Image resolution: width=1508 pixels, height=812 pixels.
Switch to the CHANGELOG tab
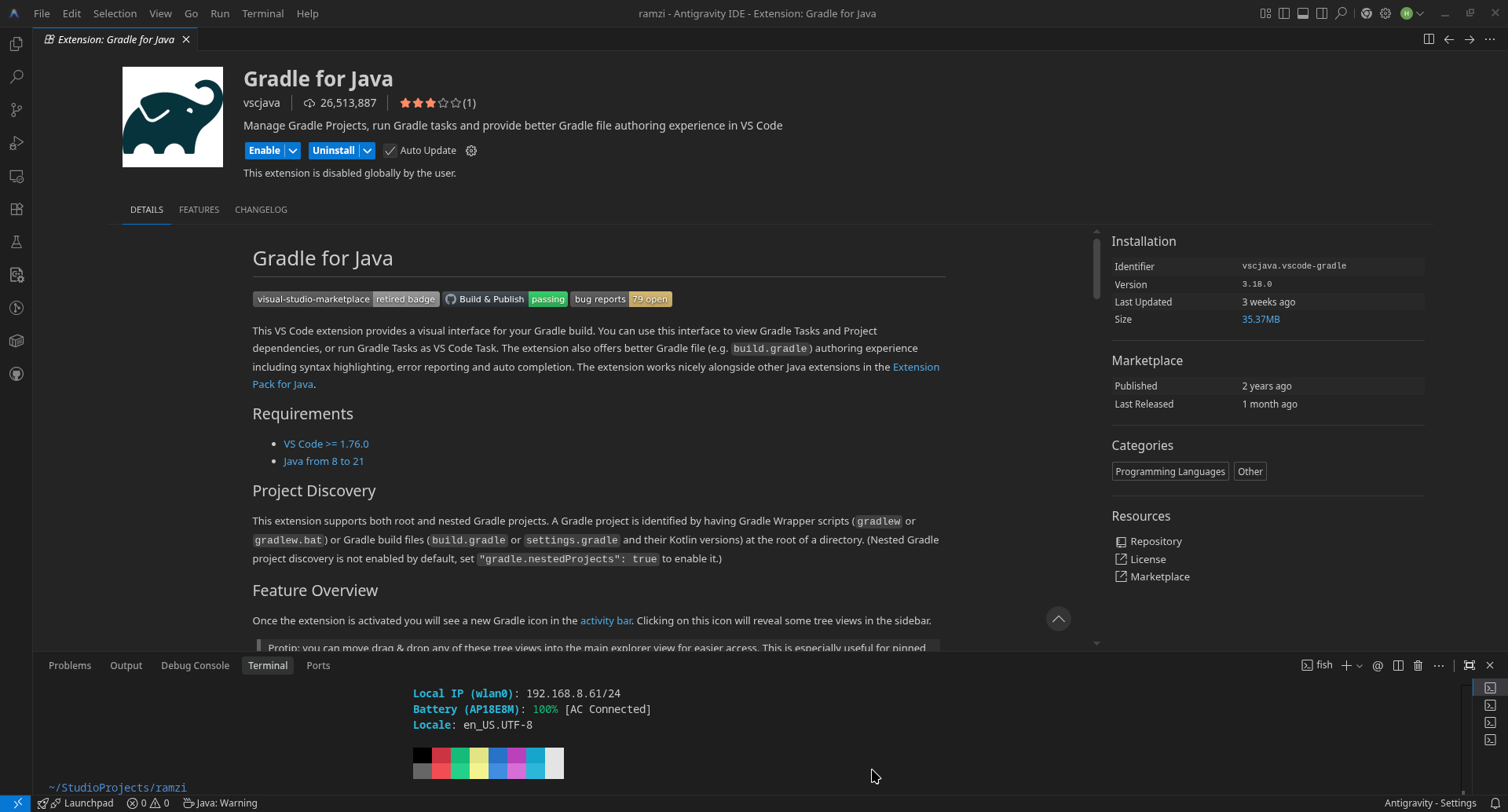(261, 210)
